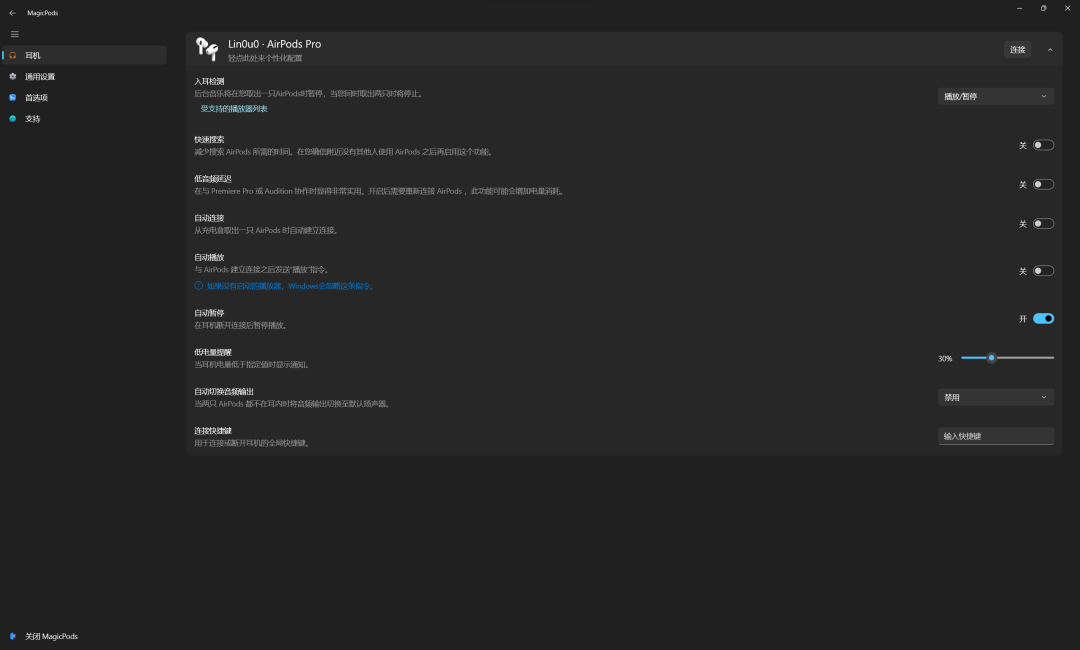The height and width of the screenshot is (650, 1080).
Task: Open the 支持 page
Action: [x=84, y=119]
